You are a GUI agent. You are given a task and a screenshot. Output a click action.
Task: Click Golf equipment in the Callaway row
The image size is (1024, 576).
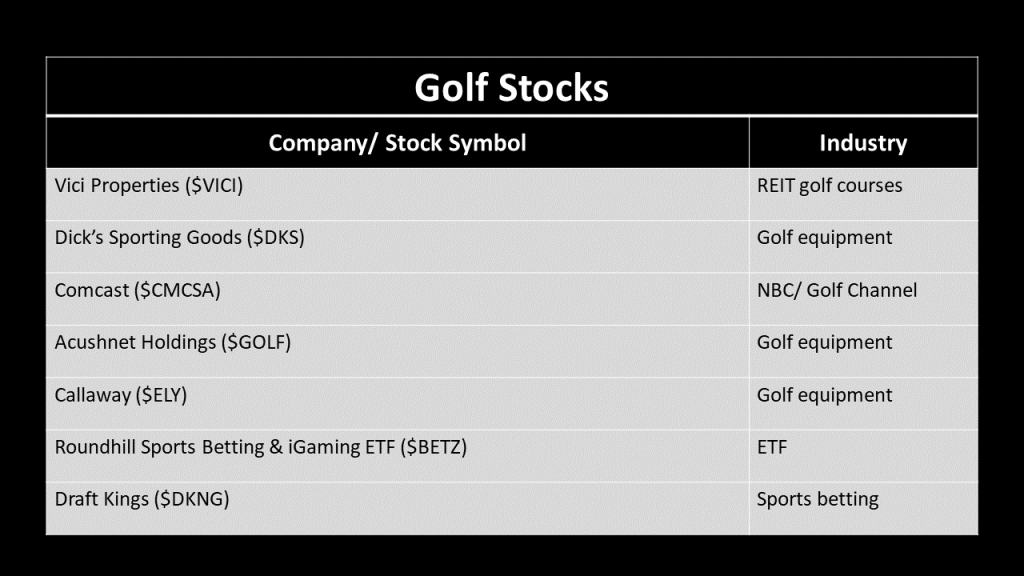(824, 395)
